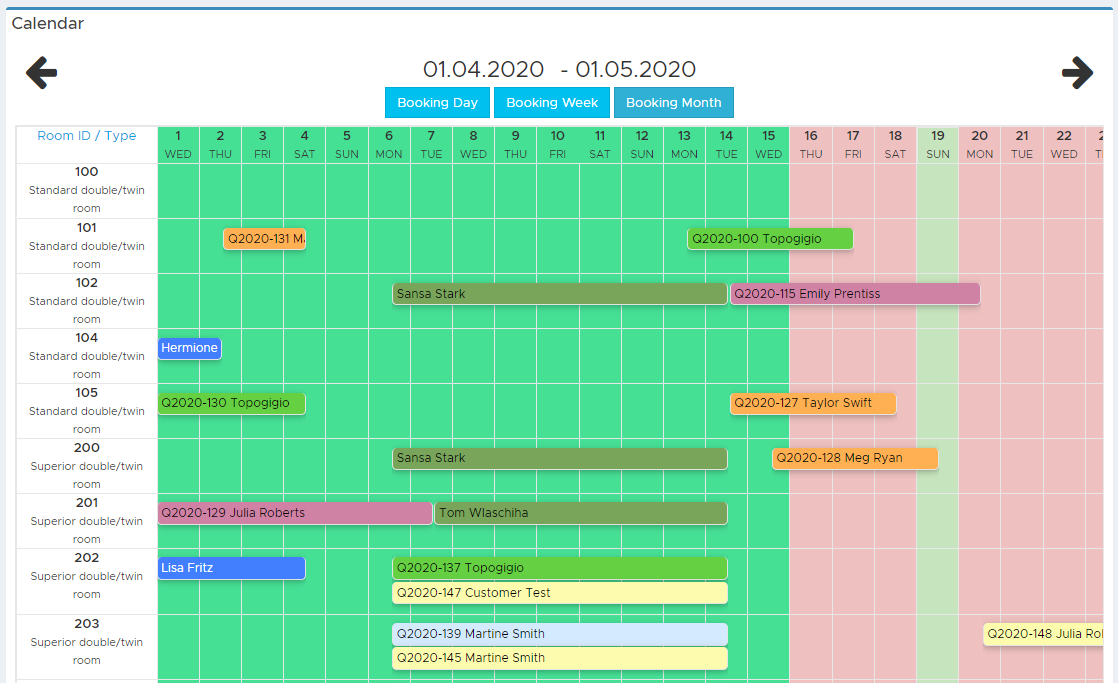
Task: Switch to Booking Day view
Action: coord(437,103)
